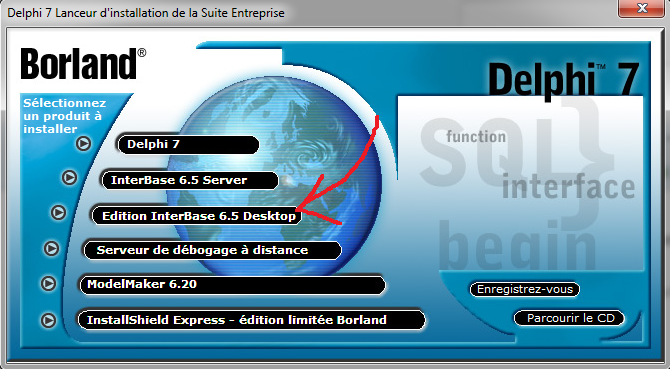Click the arrow icon beside ModelMaker 6.20
Image resolution: width=670 pixels, height=369 pixels.
48,284
